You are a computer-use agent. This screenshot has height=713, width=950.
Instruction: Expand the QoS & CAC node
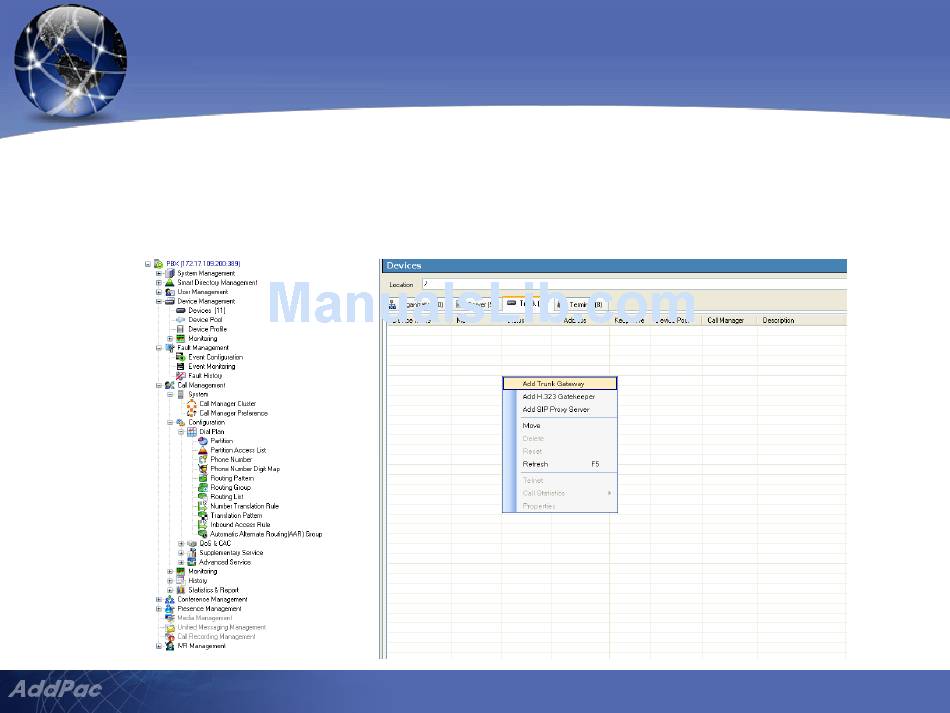[x=181, y=544]
